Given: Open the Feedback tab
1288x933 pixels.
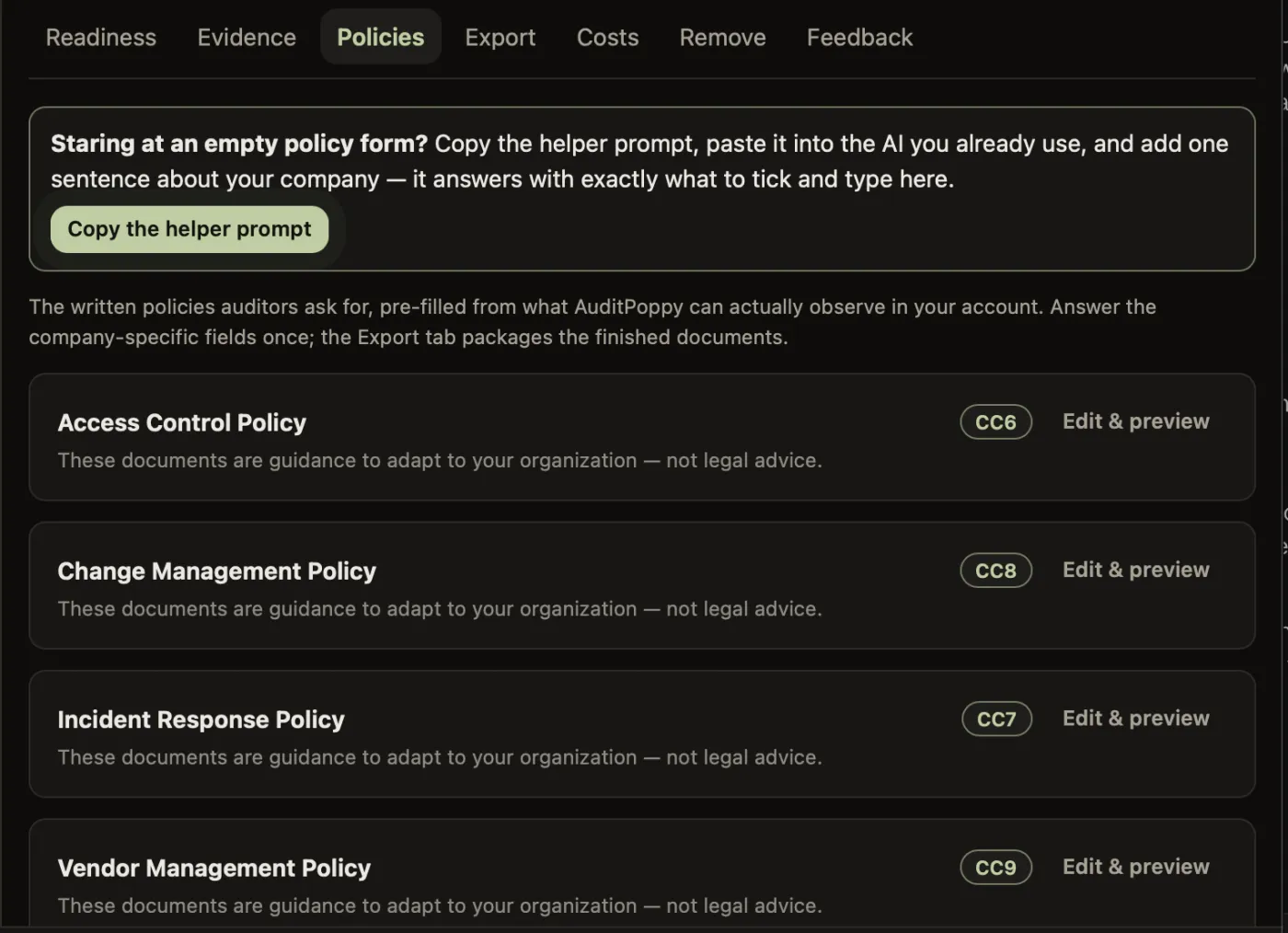Looking at the screenshot, I should coord(859,37).
